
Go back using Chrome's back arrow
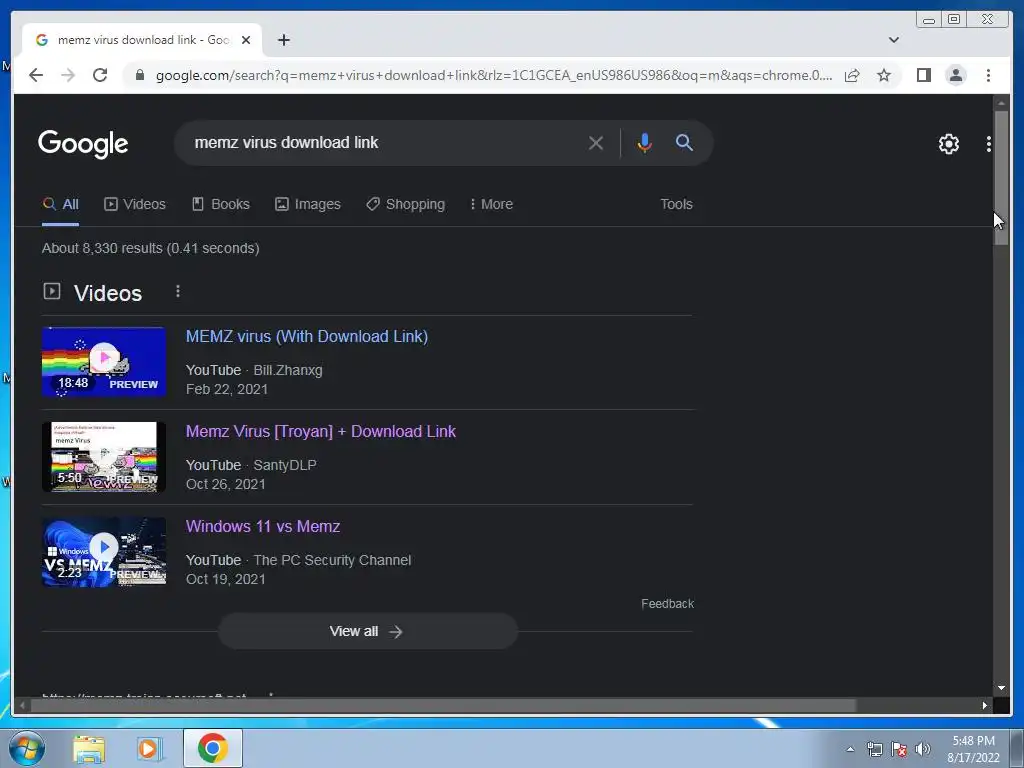pos(36,75)
